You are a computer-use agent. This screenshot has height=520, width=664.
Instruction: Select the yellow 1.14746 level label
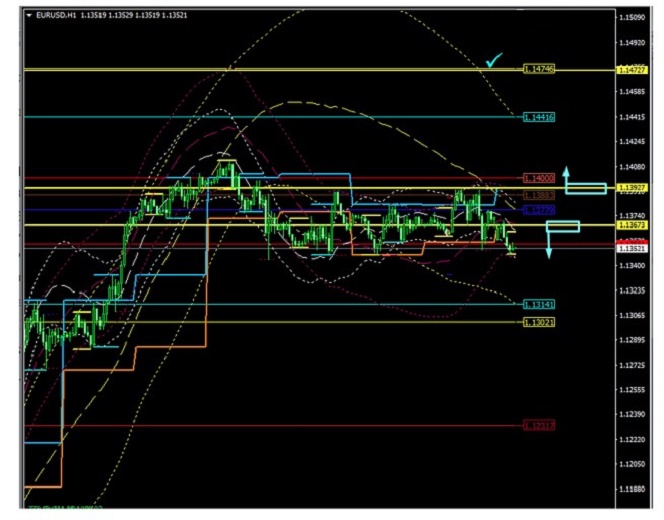coord(539,69)
